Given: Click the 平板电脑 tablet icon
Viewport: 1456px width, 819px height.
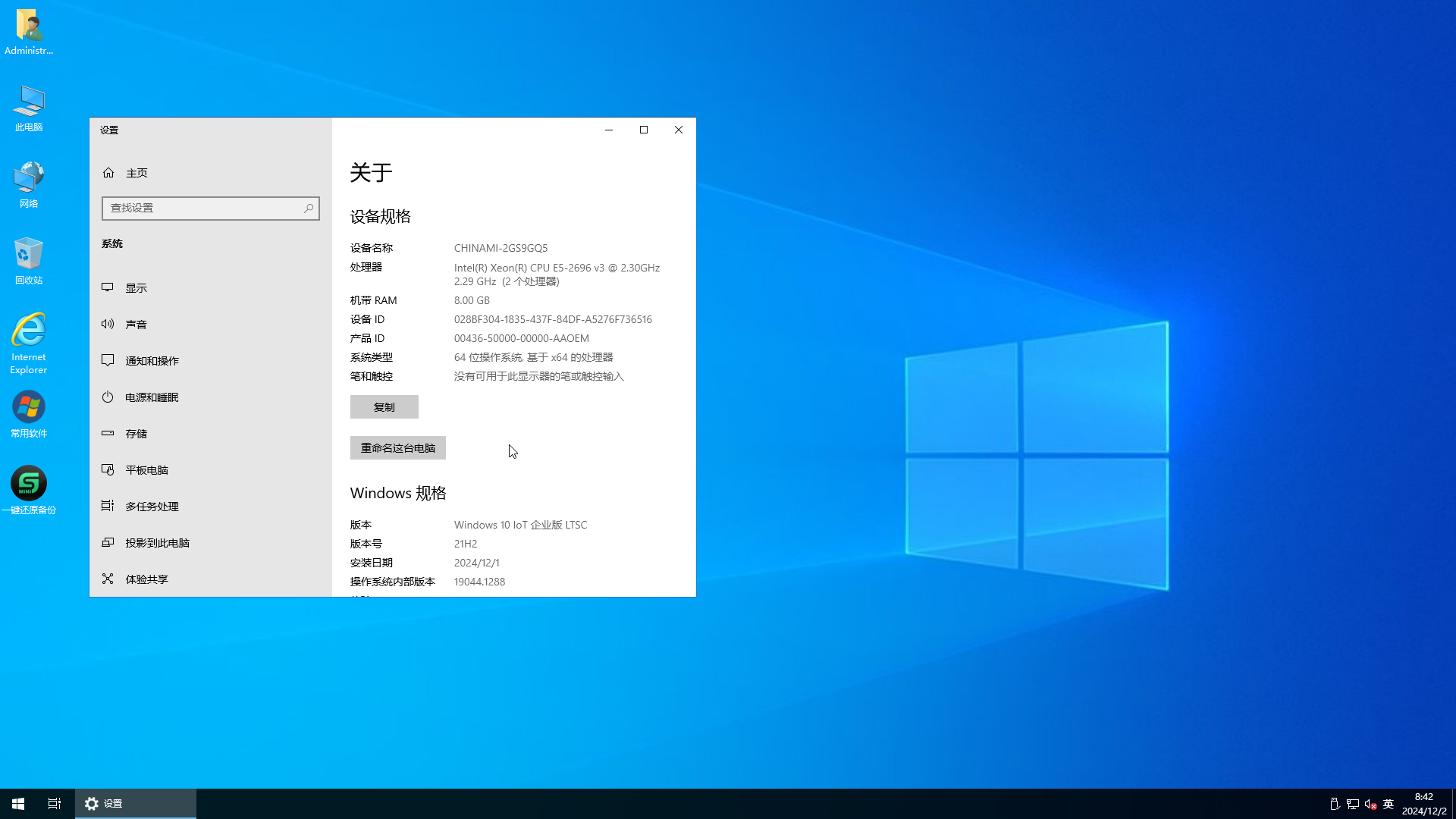Looking at the screenshot, I should click(108, 469).
